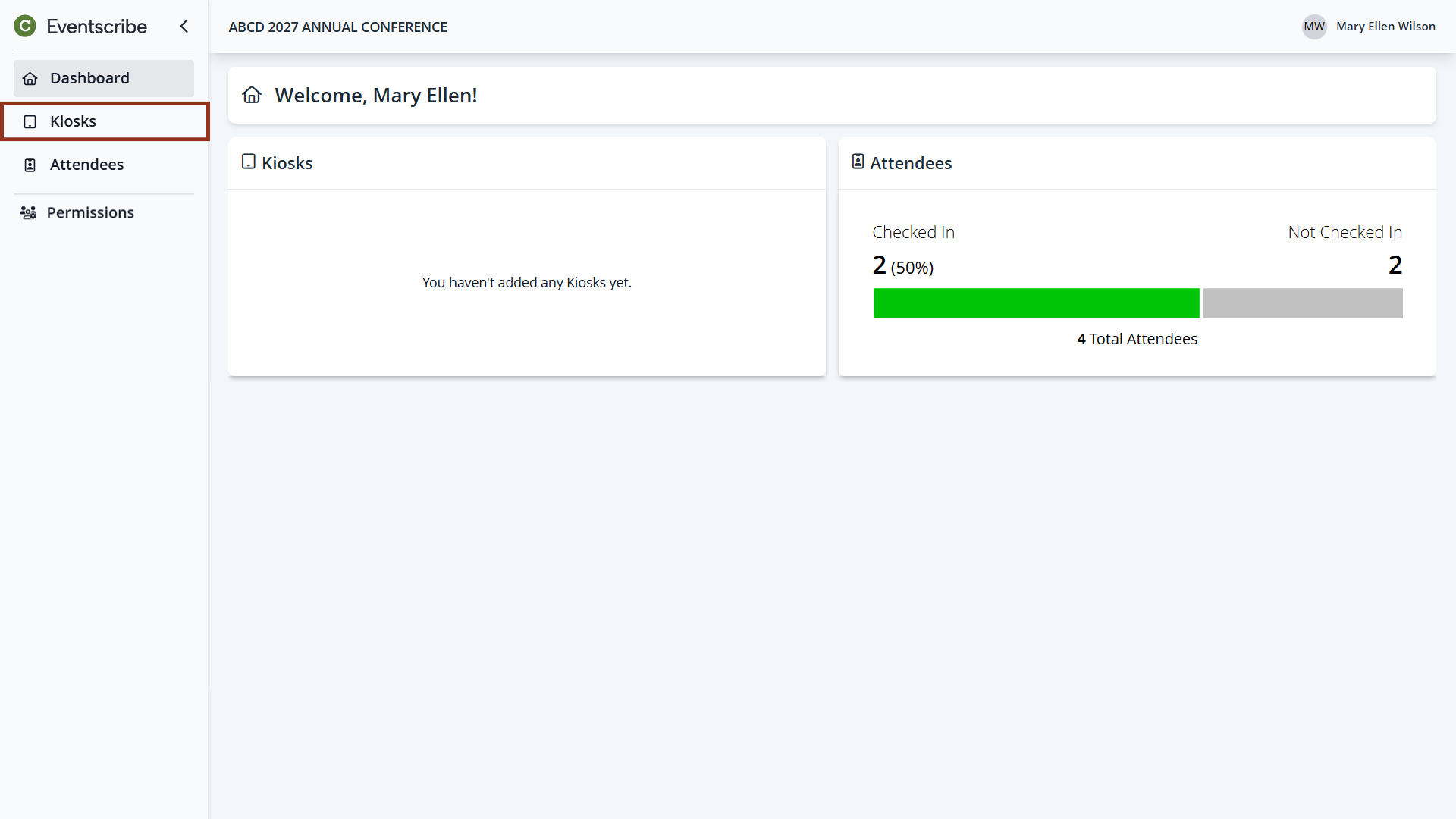Click the Mary Ellen Wilson username
The height and width of the screenshot is (819, 1456).
(1385, 27)
